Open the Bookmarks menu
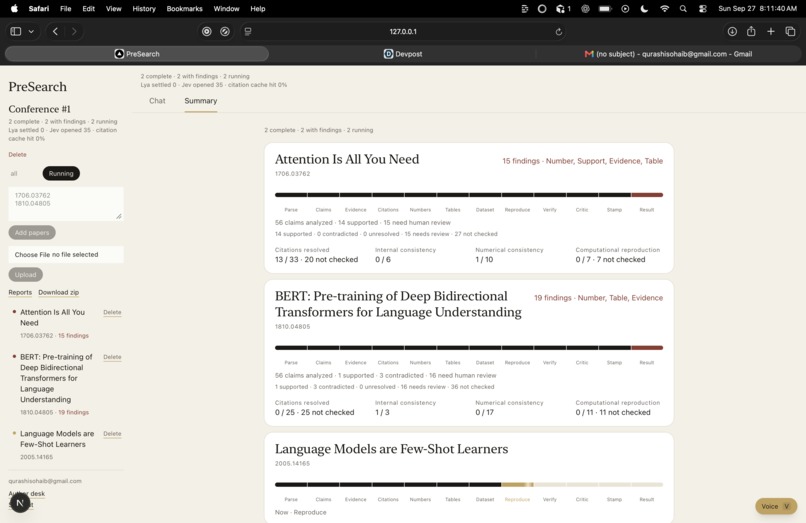 [185, 8]
